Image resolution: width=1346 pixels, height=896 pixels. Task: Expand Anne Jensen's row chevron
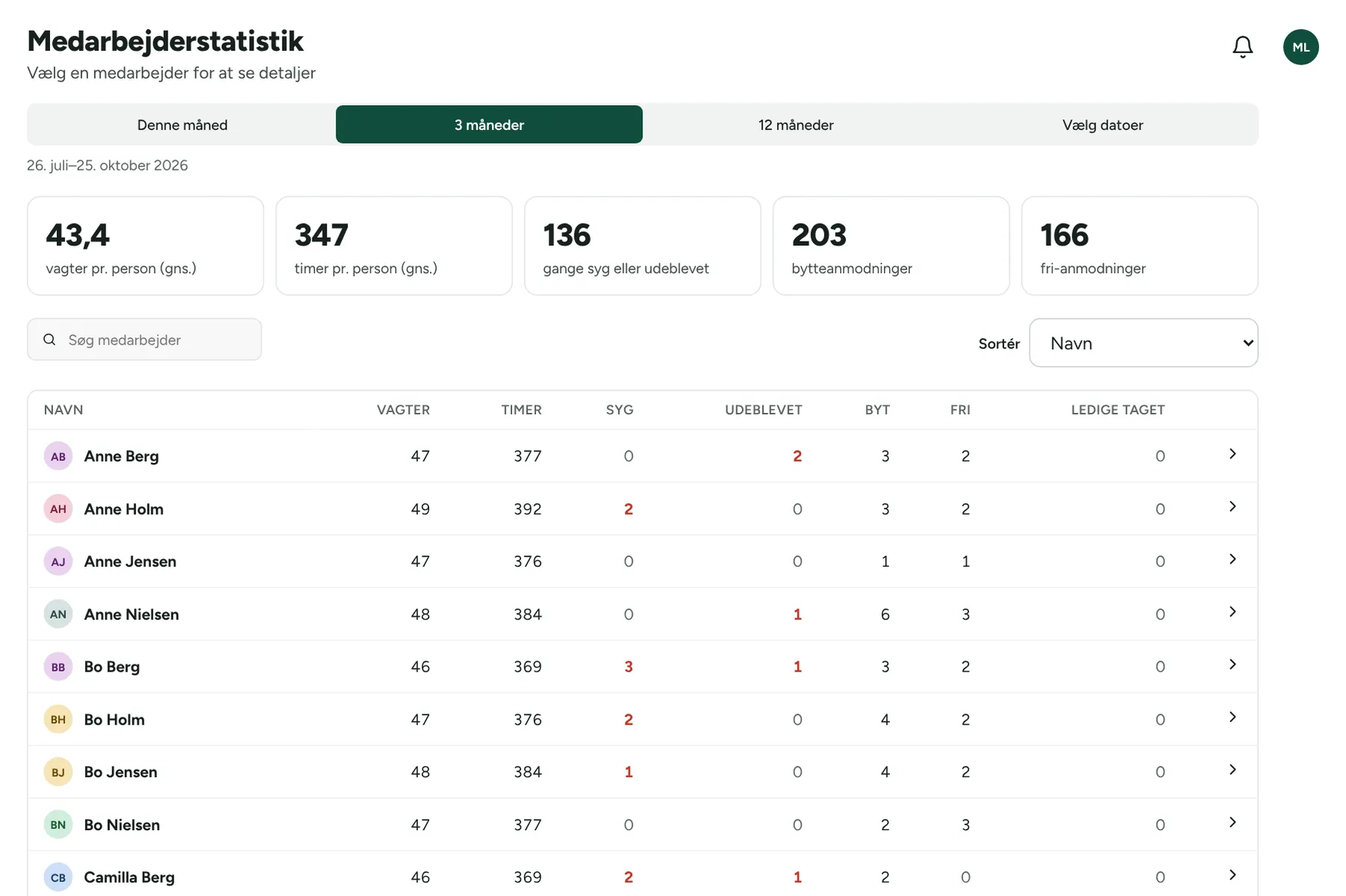point(1232,559)
